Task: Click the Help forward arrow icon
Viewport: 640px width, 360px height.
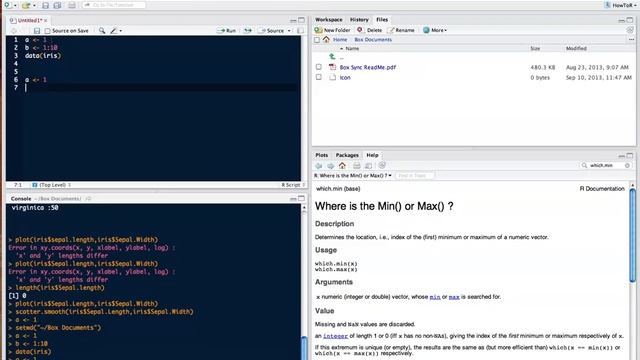Action: [x=331, y=166]
